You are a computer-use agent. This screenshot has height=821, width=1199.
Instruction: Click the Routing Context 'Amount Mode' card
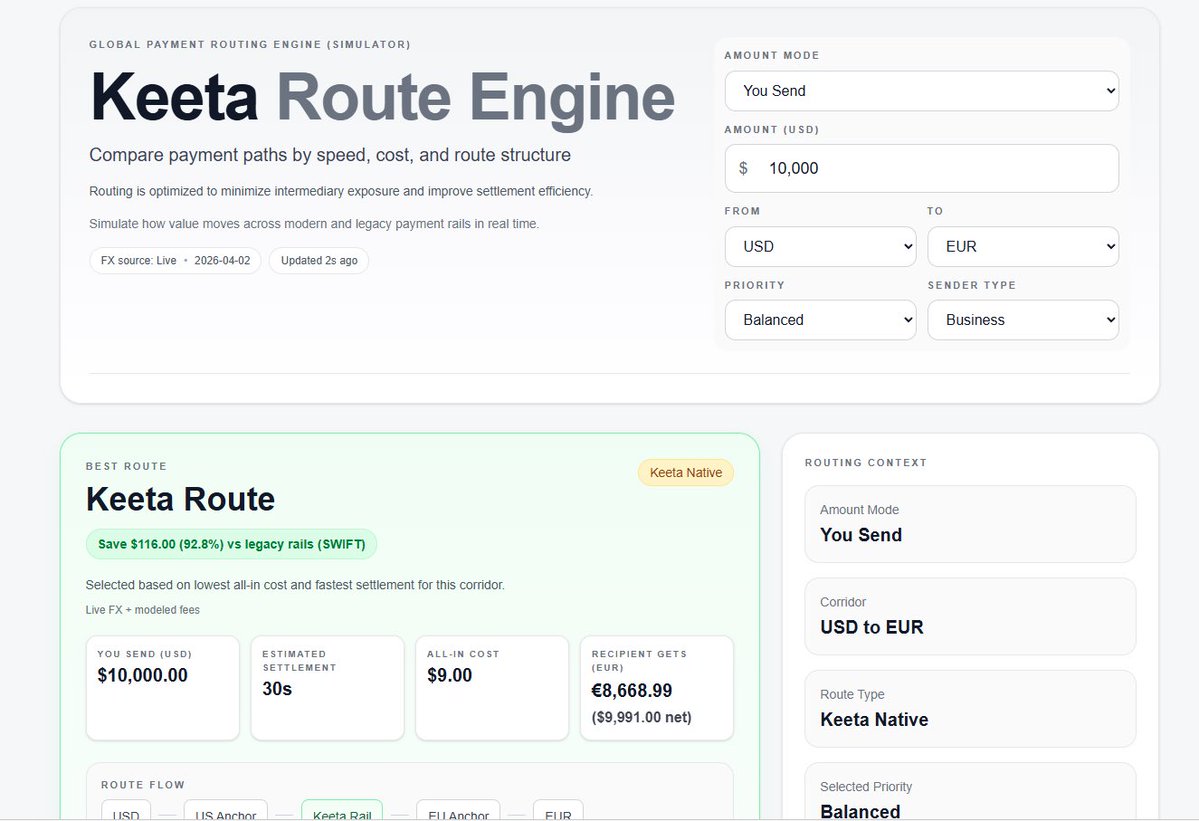(970, 524)
